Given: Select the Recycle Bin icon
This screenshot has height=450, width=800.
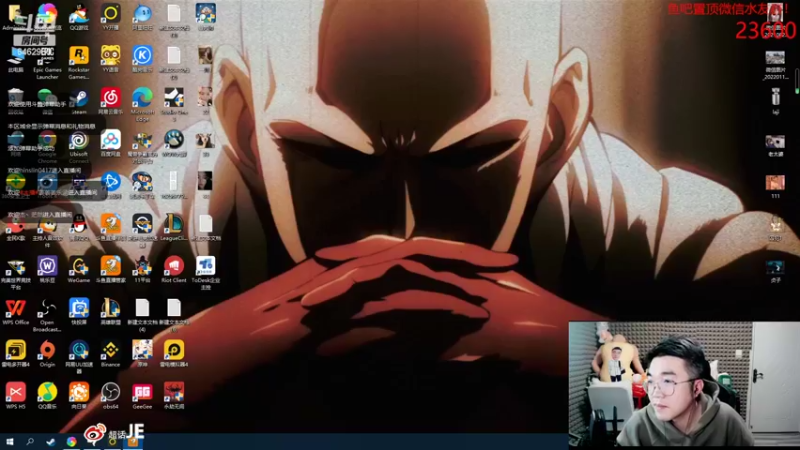Looking at the screenshot, I should pyautogui.click(x=15, y=101).
